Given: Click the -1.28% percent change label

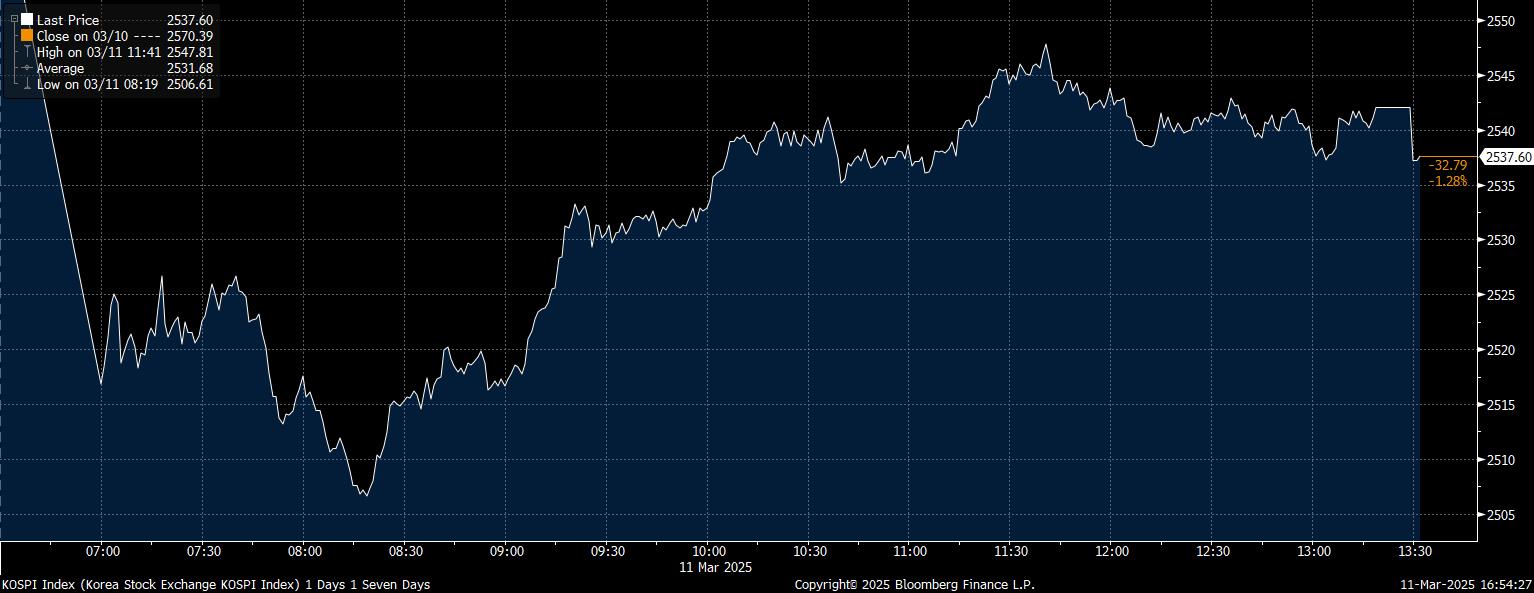Looking at the screenshot, I should pos(1447,181).
